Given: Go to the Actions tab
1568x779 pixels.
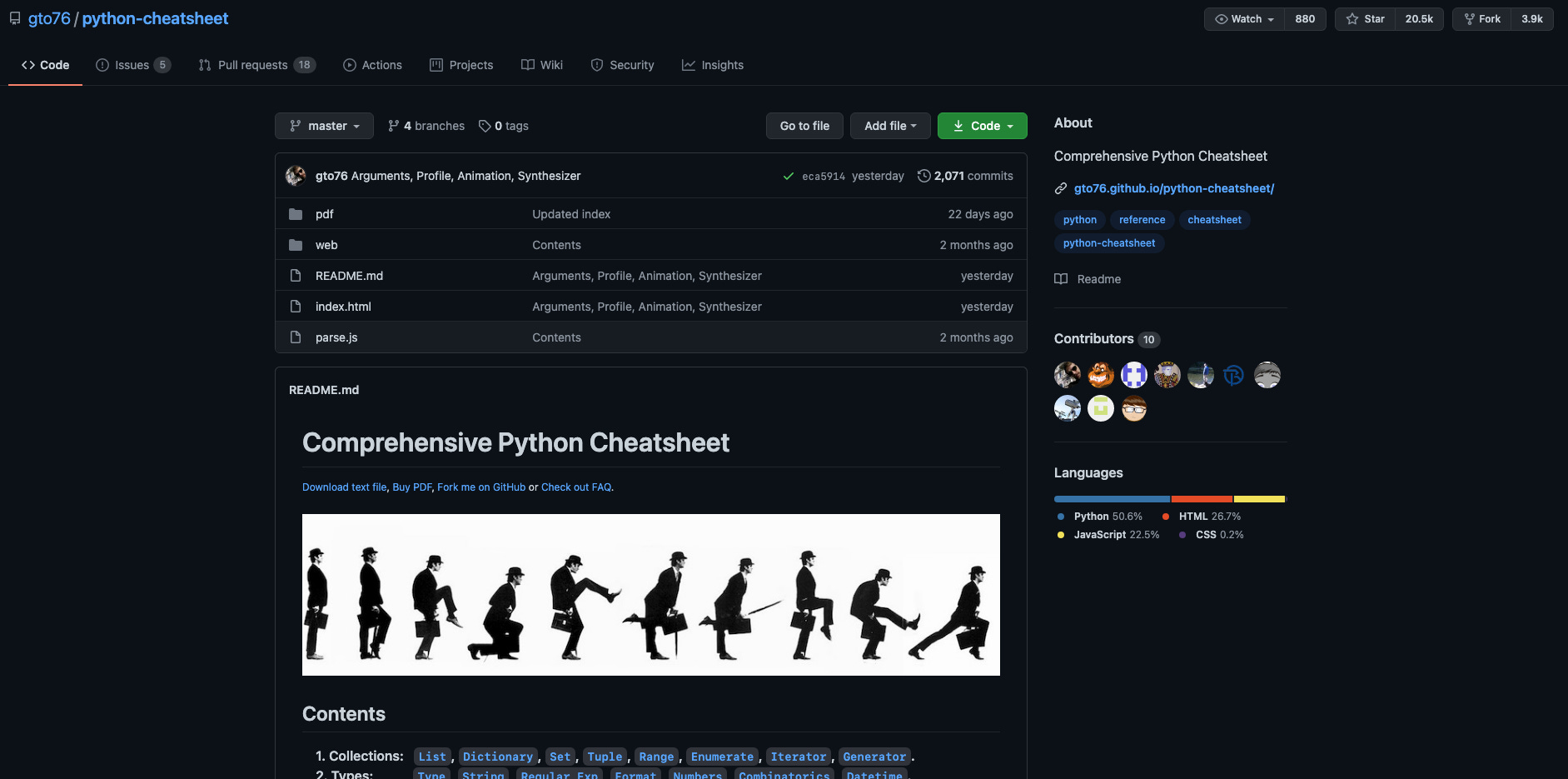Looking at the screenshot, I should tap(372, 65).
